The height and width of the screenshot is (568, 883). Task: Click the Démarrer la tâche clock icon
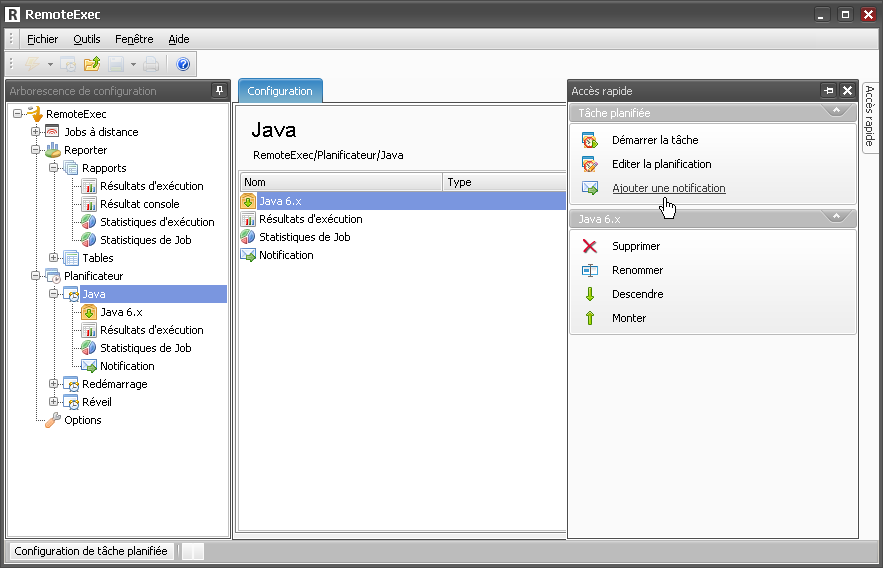pyautogui.click(x=590, y=140)
